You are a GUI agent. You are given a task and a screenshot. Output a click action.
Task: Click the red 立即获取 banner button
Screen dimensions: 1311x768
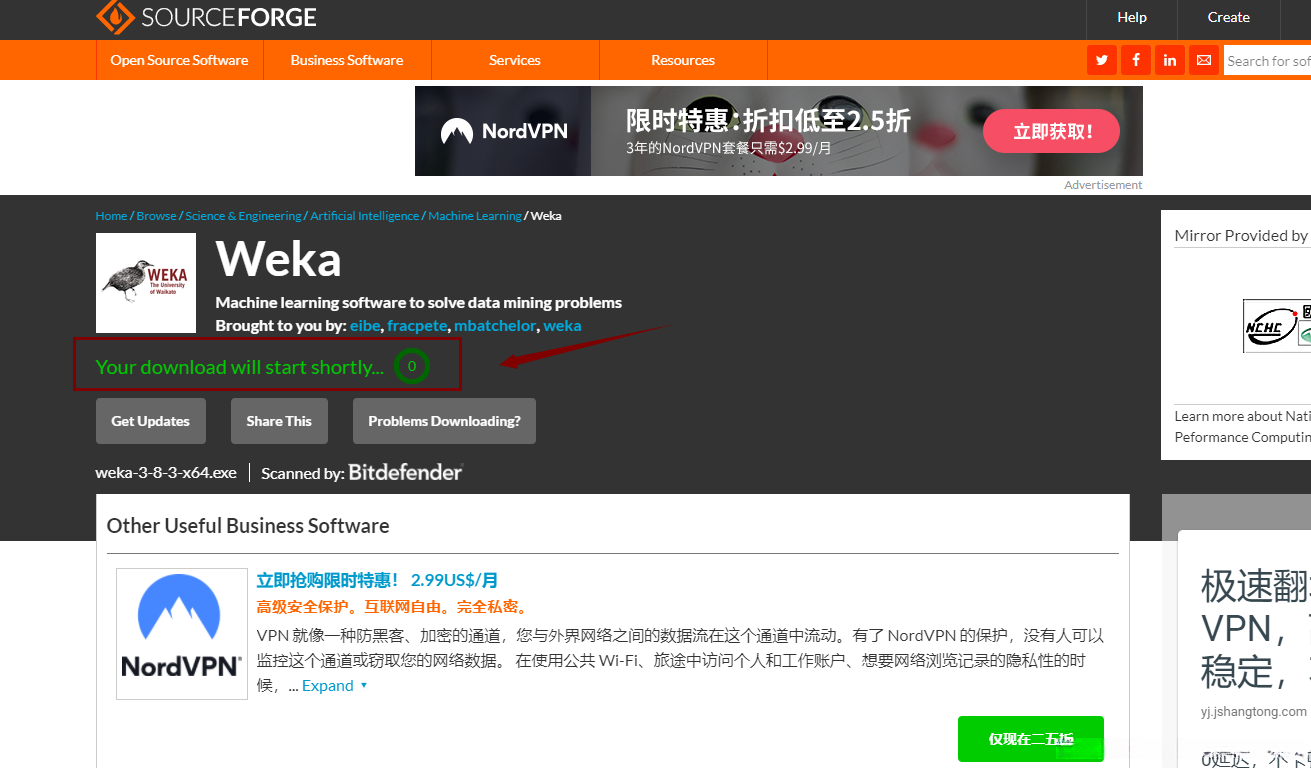[x=1051, y=131]
